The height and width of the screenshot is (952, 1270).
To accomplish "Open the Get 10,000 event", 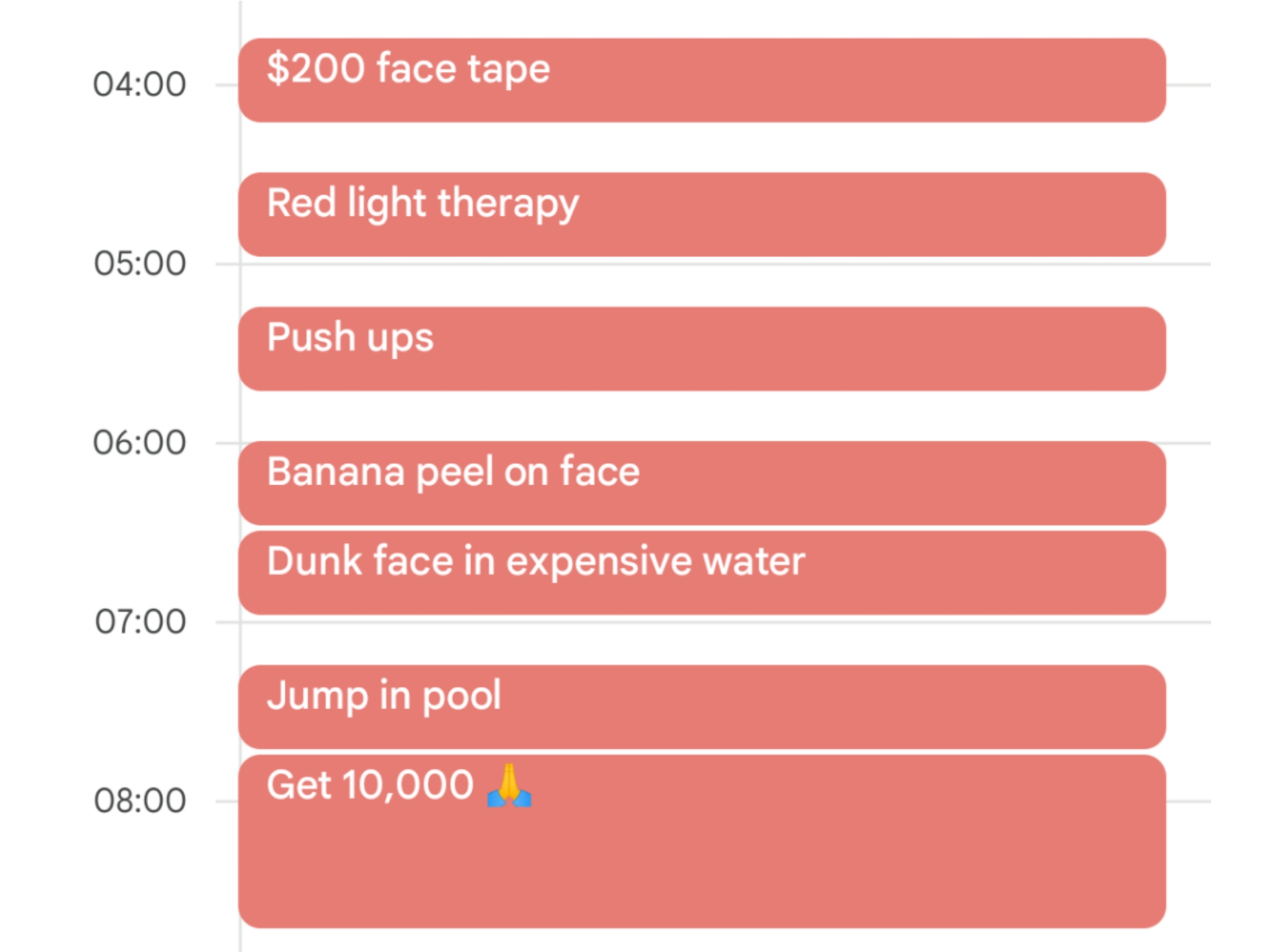I will click(702, 842).
